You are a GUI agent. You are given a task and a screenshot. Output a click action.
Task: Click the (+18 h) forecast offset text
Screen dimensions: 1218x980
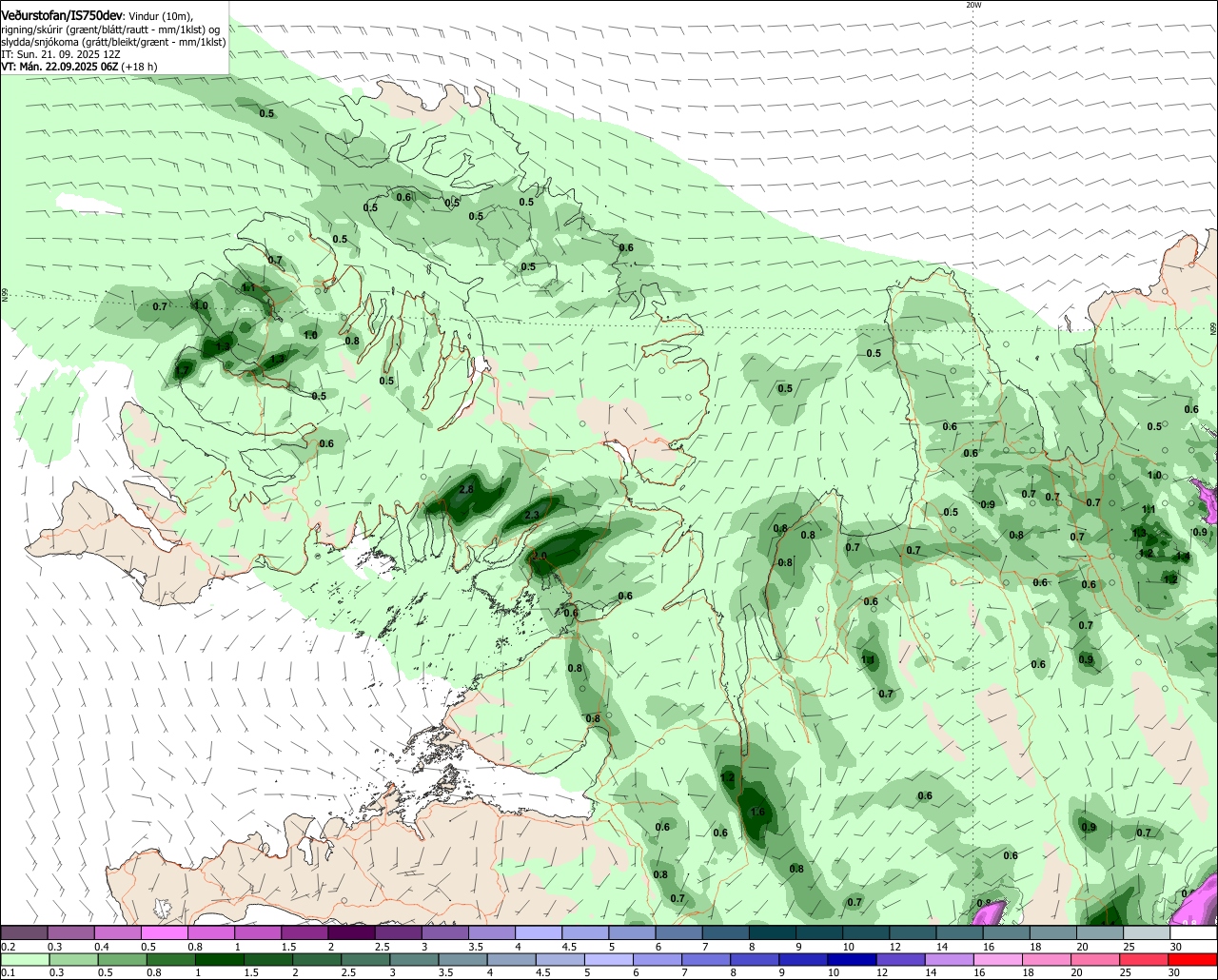coord(139,67)
